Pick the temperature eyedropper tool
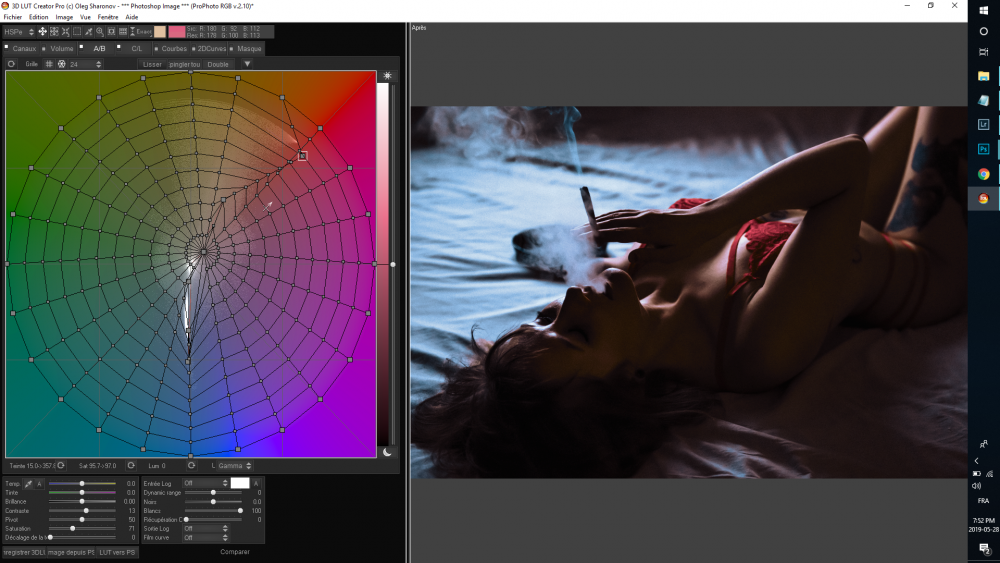Screen dimensions: 1000x563 point(29,483)
